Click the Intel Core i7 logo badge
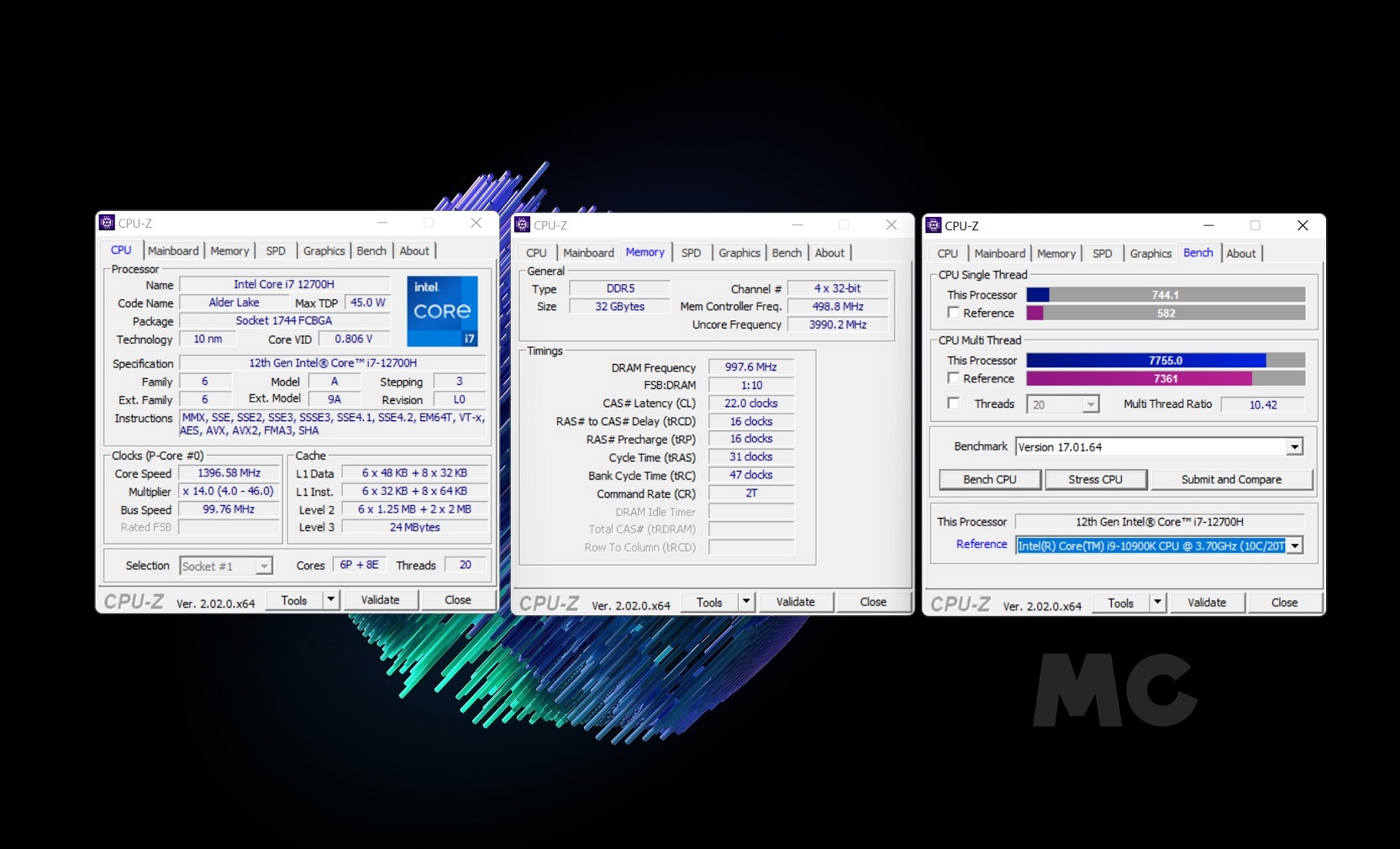The height and width of the screenshot is (849, 1400). [442, 311]
